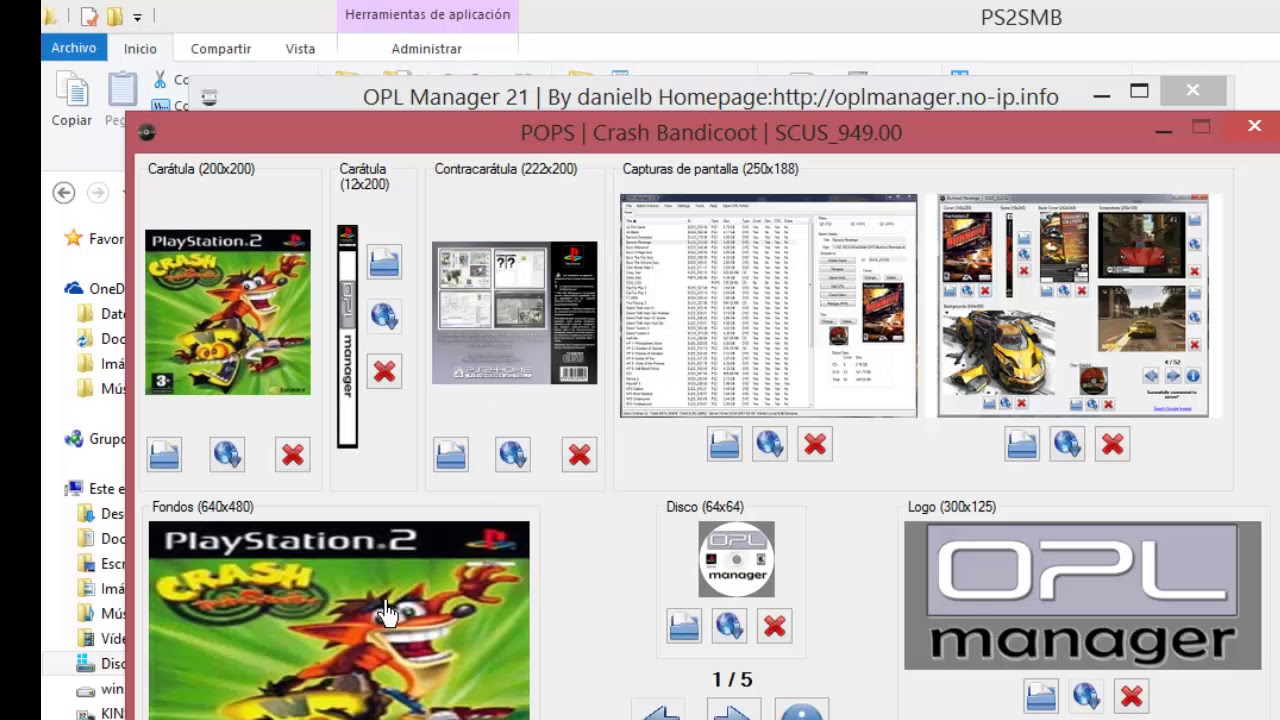Click the properties icon in Explorer's title bar
Image resolution: width=1280 pixels, height=720 pixels.
90,17
